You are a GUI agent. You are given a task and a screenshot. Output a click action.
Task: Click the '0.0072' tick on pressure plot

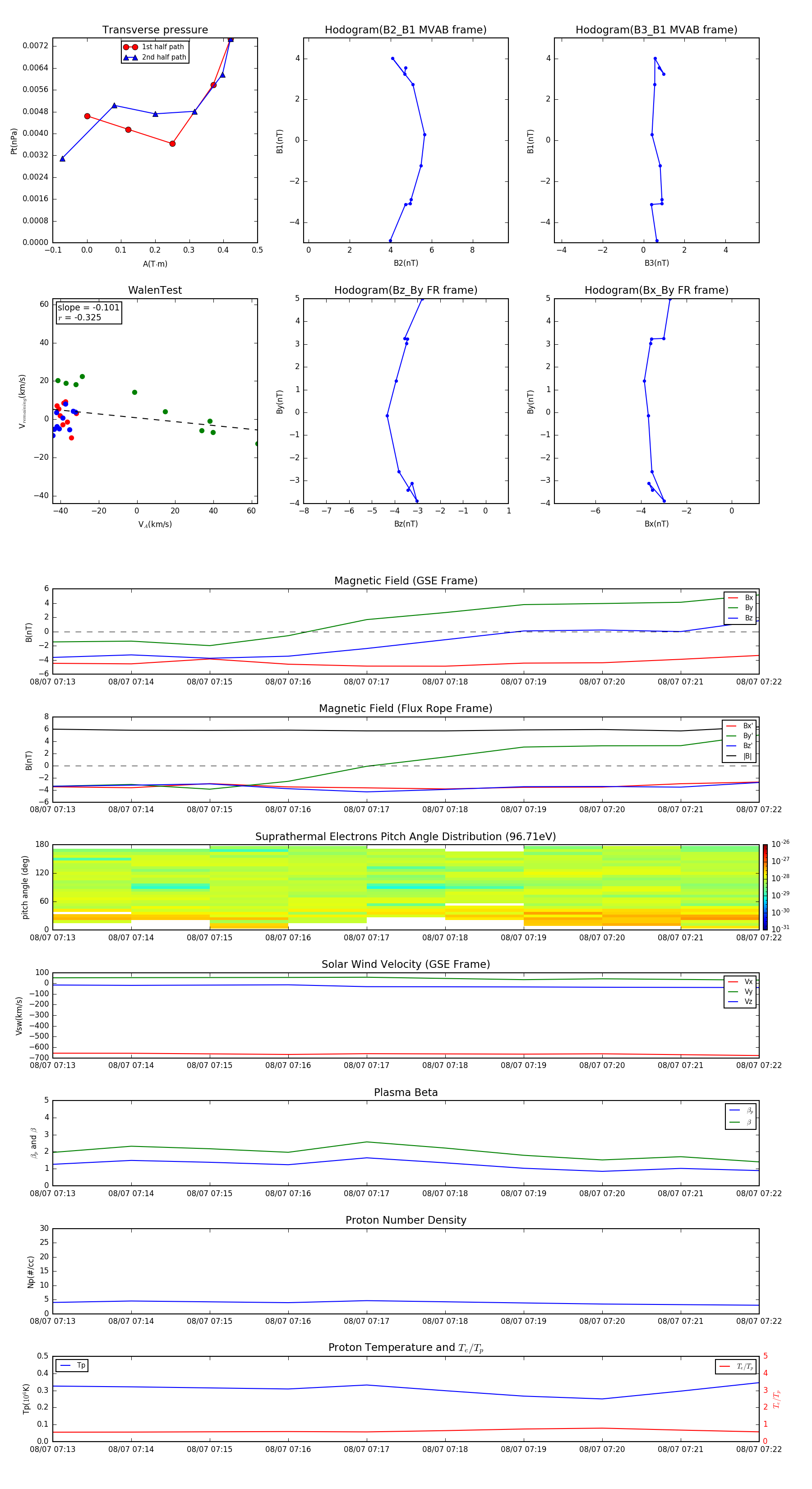point(36,46)
